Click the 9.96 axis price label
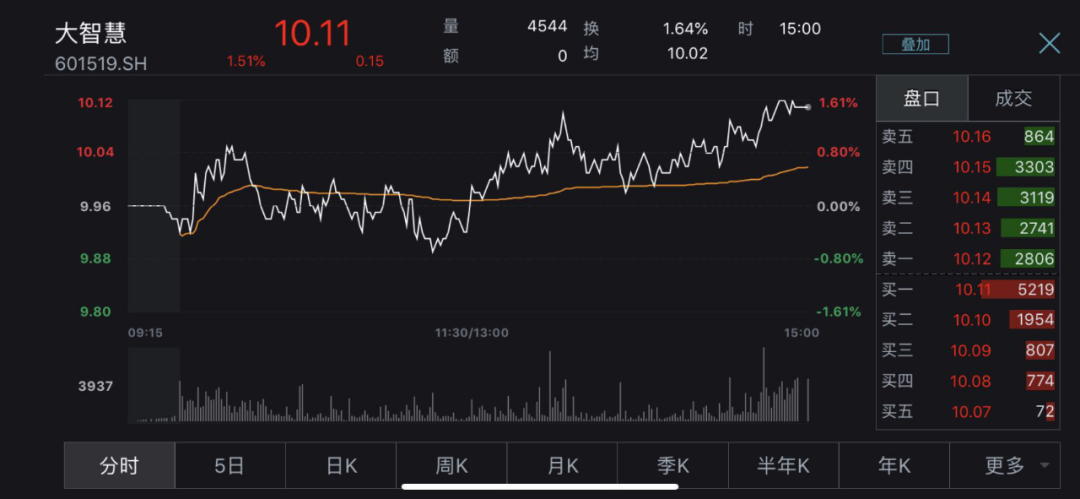Screen dimensions: 1080x499 coord(95,206)
